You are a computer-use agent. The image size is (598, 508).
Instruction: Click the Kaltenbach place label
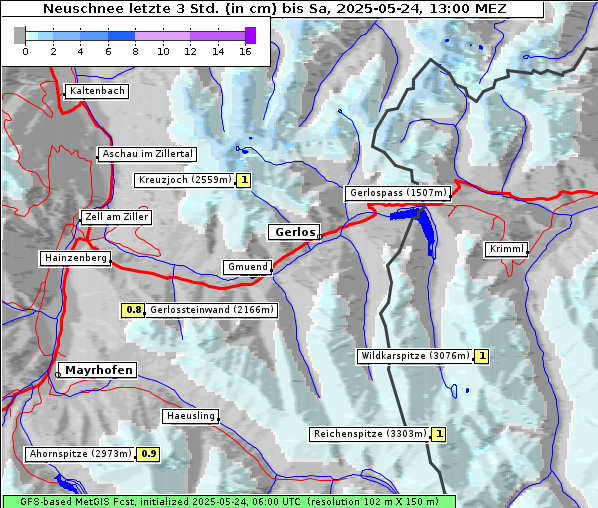(x=97, y=91)
